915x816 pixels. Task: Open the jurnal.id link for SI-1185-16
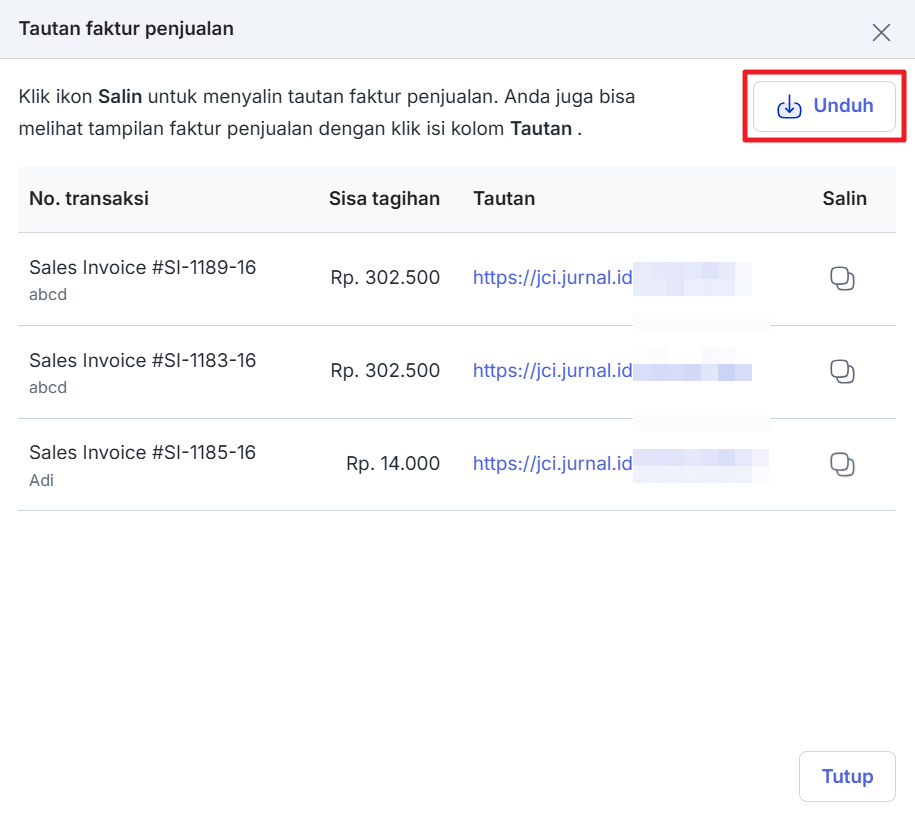point(552,464)
